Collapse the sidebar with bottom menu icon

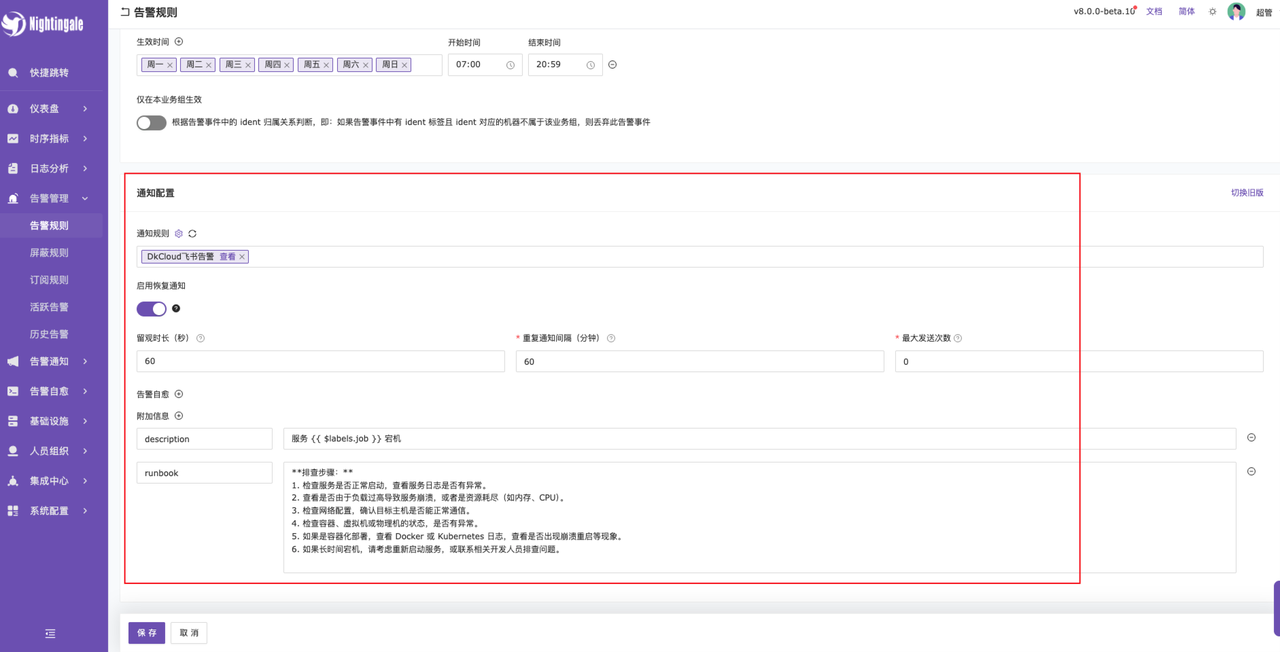[50, 634]
